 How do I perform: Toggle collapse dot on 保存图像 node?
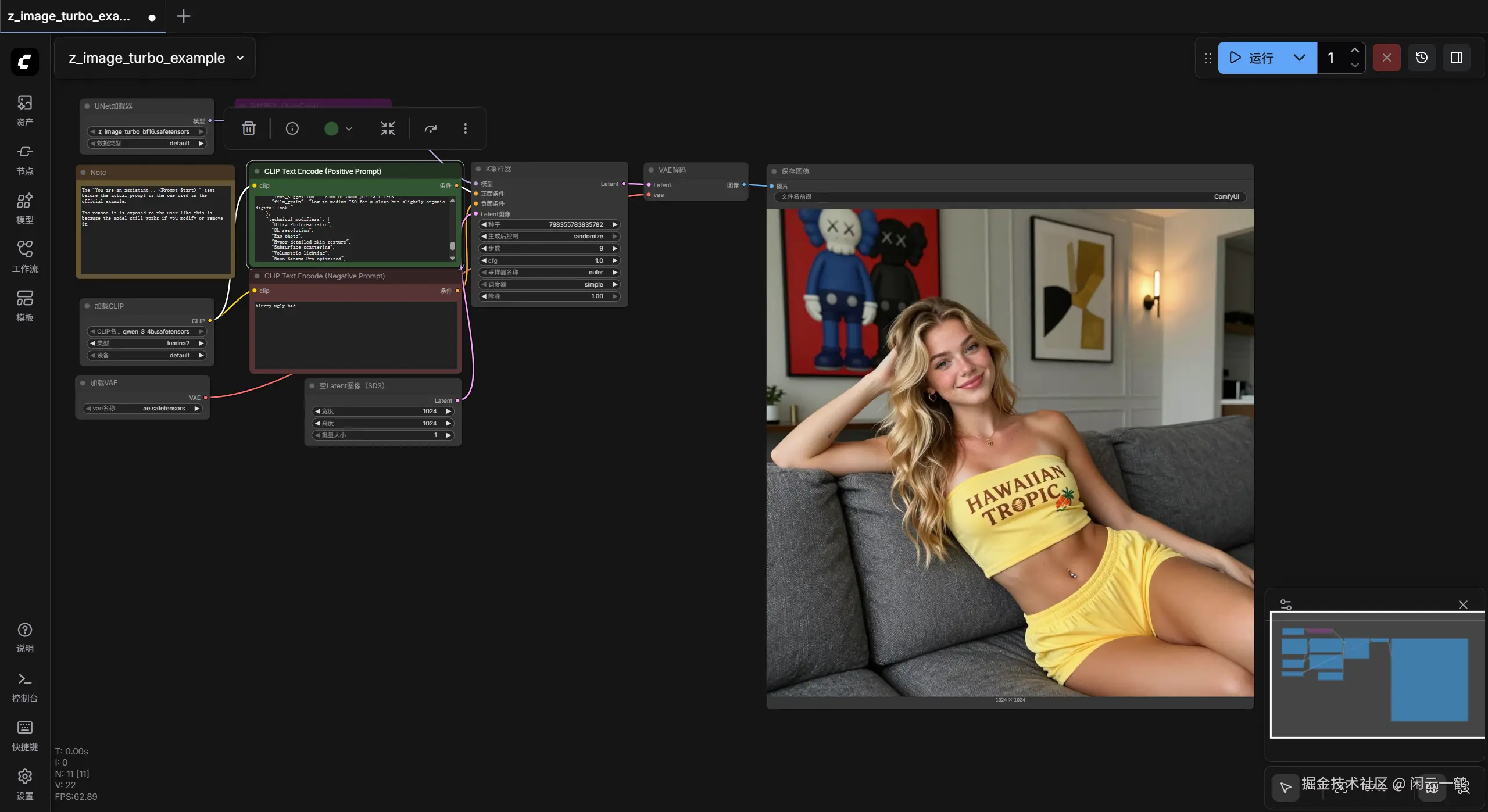(774, 171)
